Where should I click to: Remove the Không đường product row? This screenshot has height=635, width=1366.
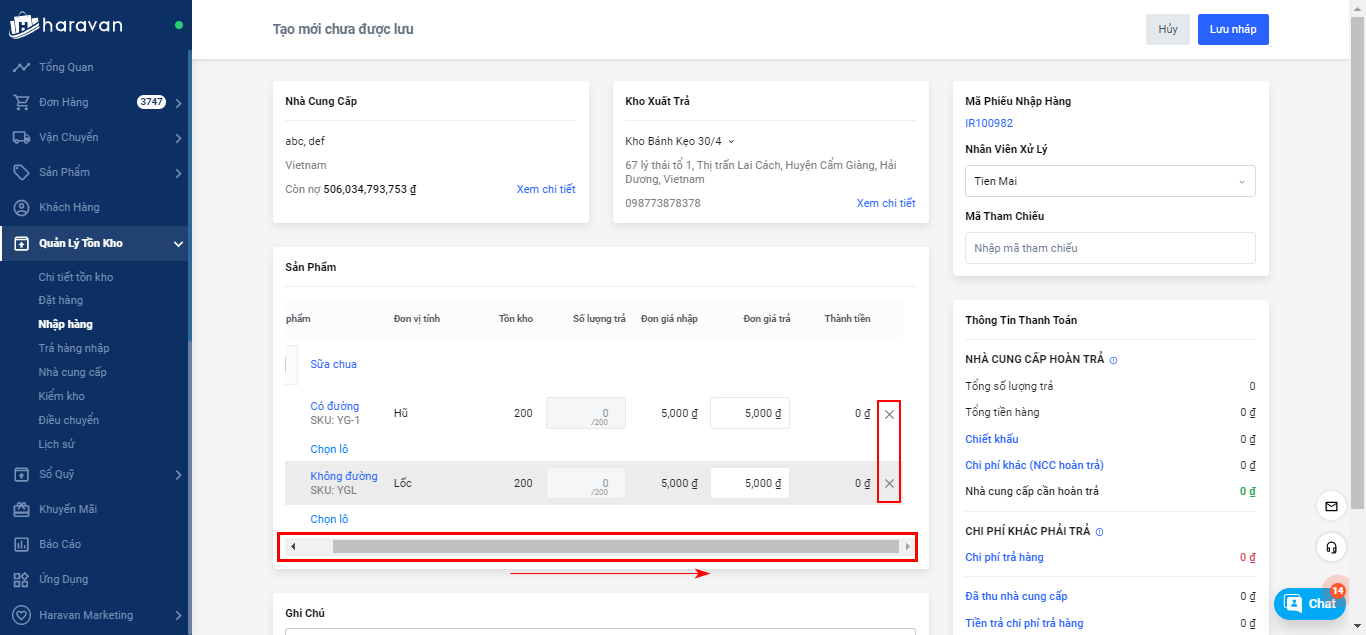[889, 484]
